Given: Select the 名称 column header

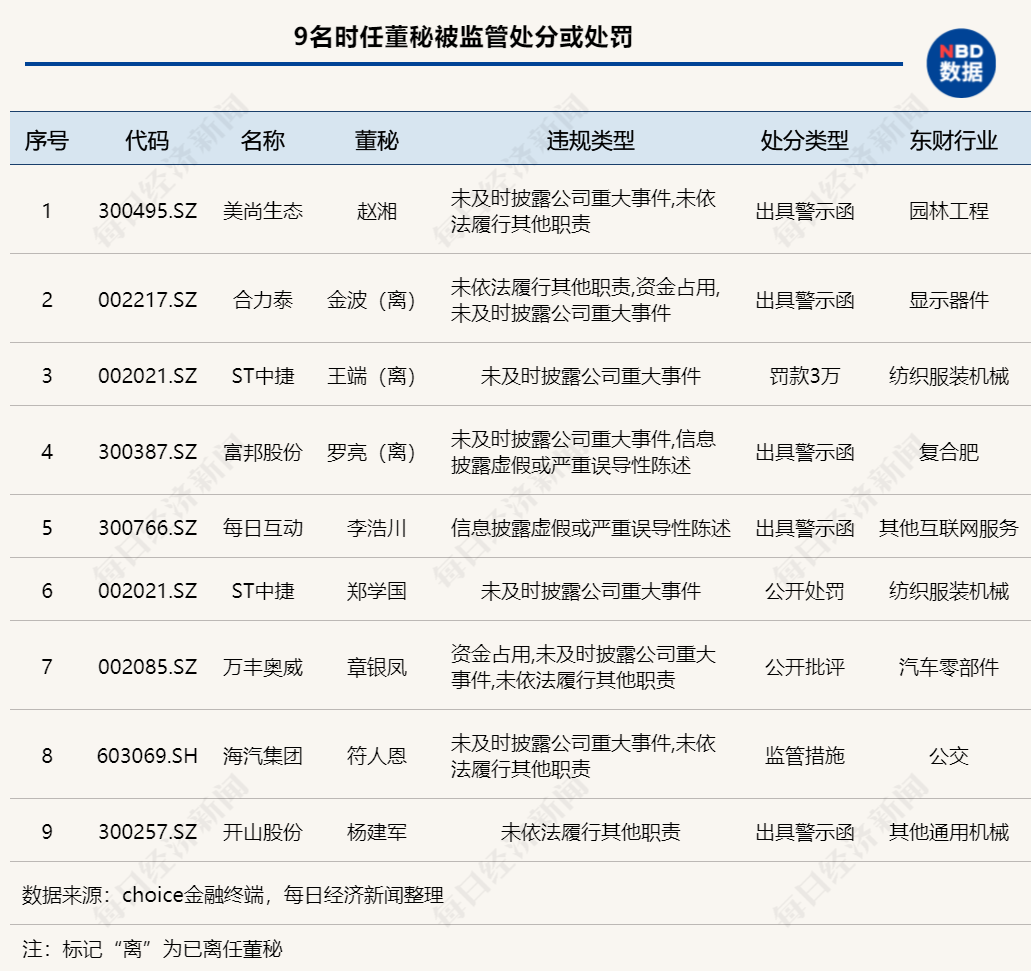Looking at the screenshot, I should point(262,140).
